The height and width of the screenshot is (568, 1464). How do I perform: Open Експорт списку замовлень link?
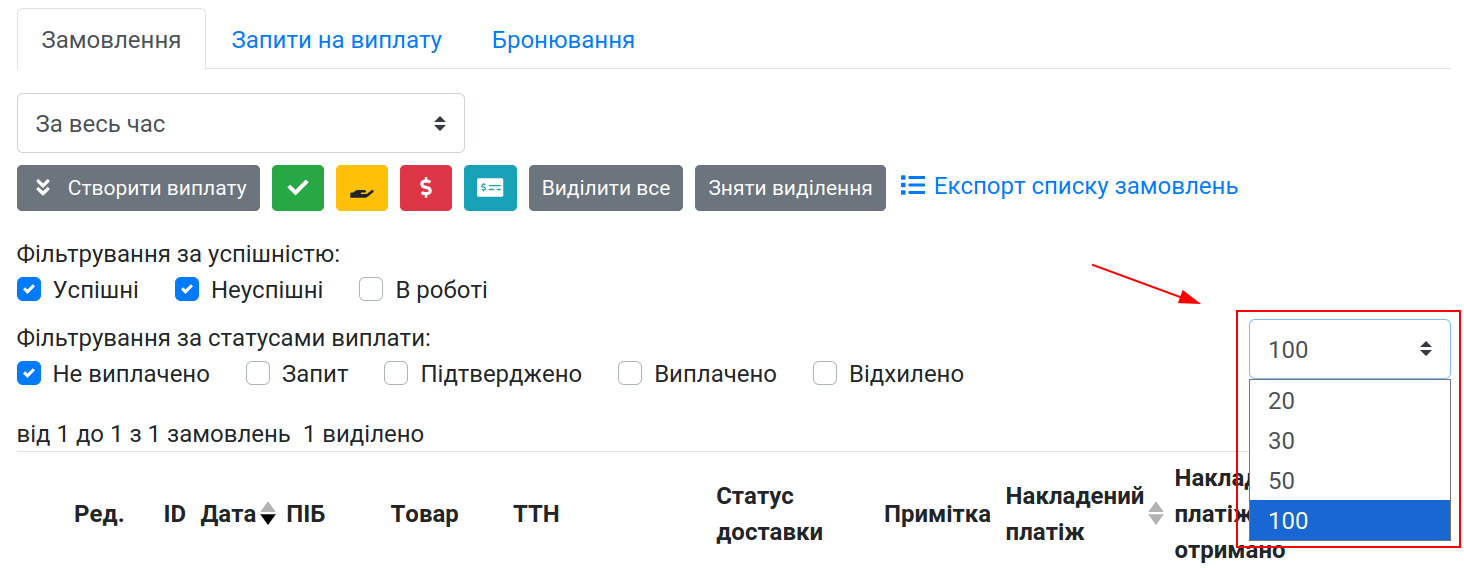1086,186
